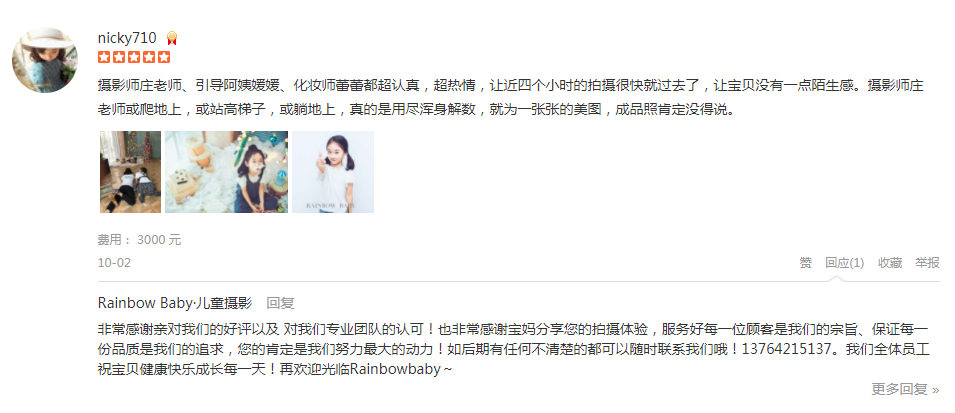This screenshot has height=413, width=955.
Task: Click the review date 10-02
Action: click(114, 263)
